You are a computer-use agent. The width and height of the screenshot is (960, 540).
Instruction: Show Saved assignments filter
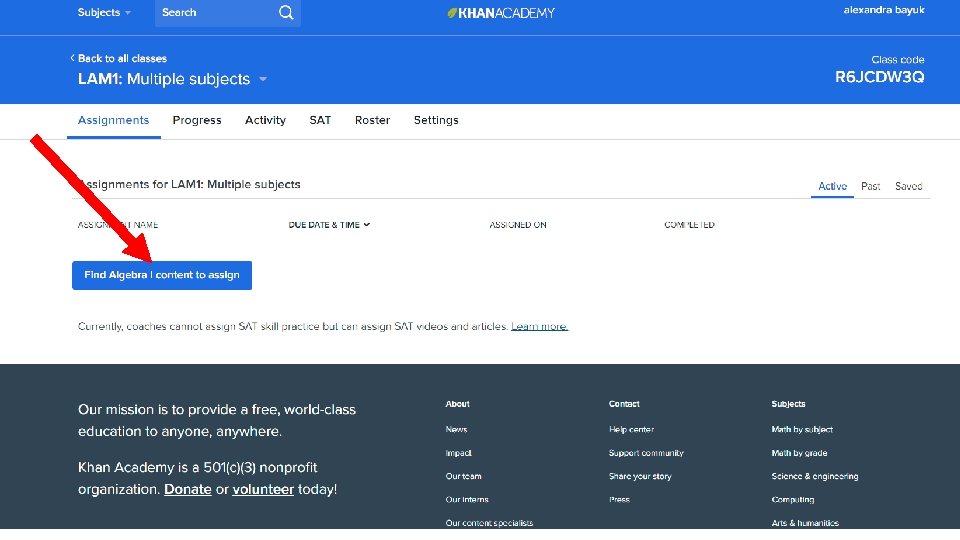point(909,186)
